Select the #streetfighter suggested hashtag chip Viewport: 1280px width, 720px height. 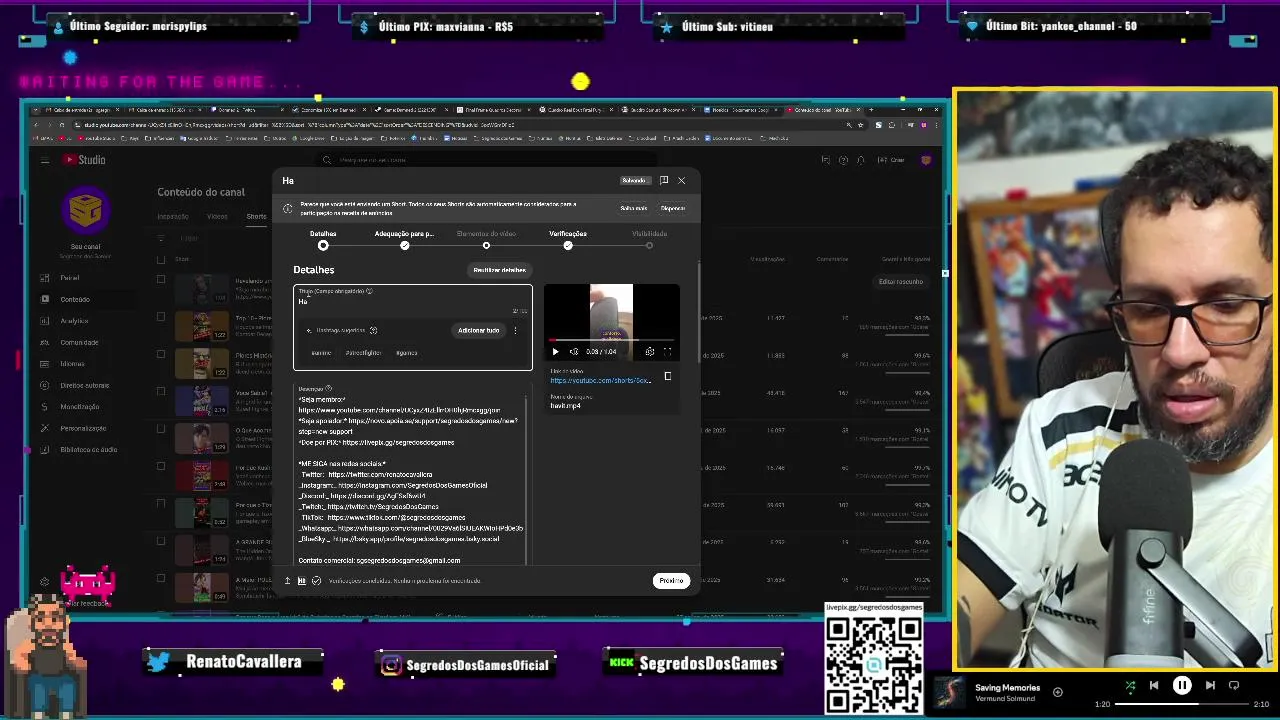[363, 353]
